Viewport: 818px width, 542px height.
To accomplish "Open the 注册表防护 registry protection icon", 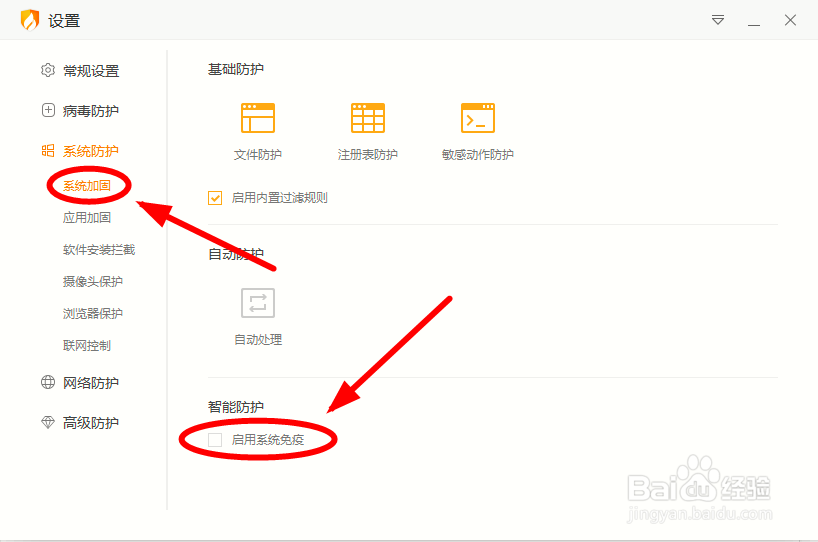I will pos(368,118).
